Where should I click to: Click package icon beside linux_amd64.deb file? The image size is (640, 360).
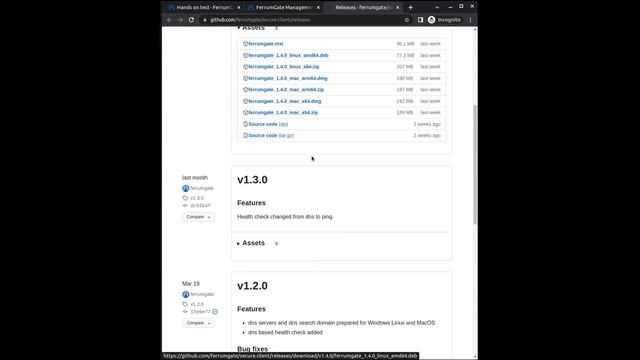tap(245, 55)
